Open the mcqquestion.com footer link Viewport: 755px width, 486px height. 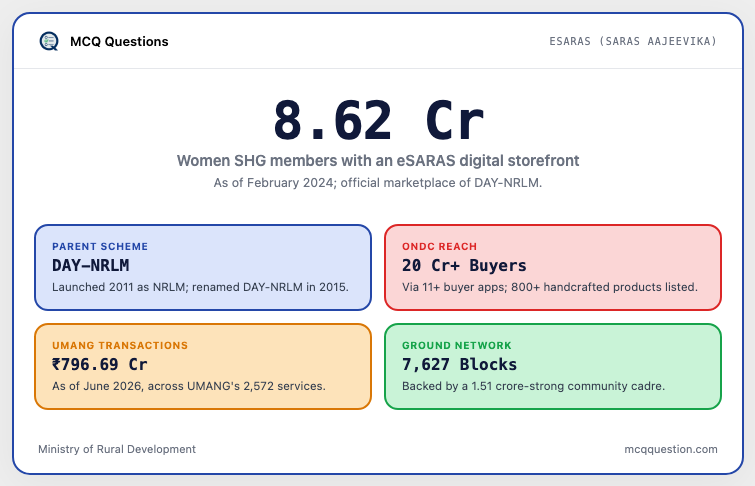[x=671, y=449]
